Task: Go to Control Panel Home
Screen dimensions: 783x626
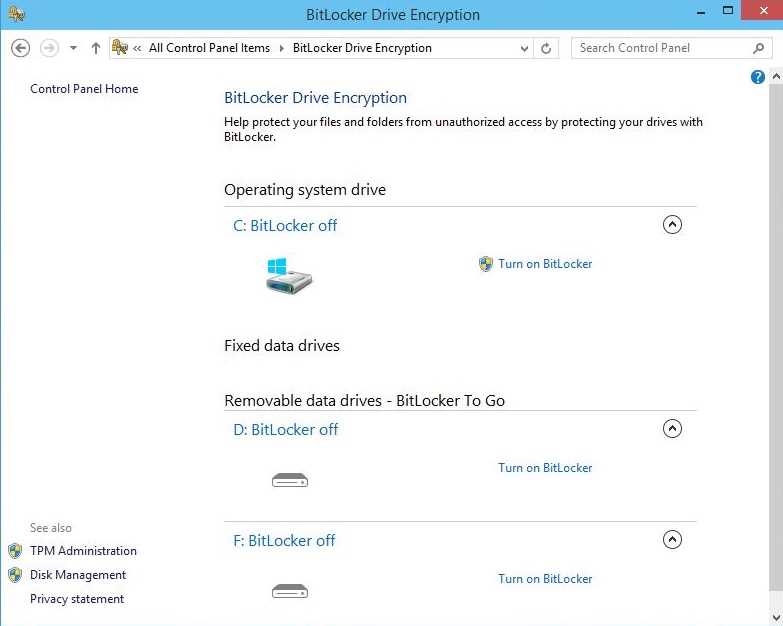Action: [84, 89]
